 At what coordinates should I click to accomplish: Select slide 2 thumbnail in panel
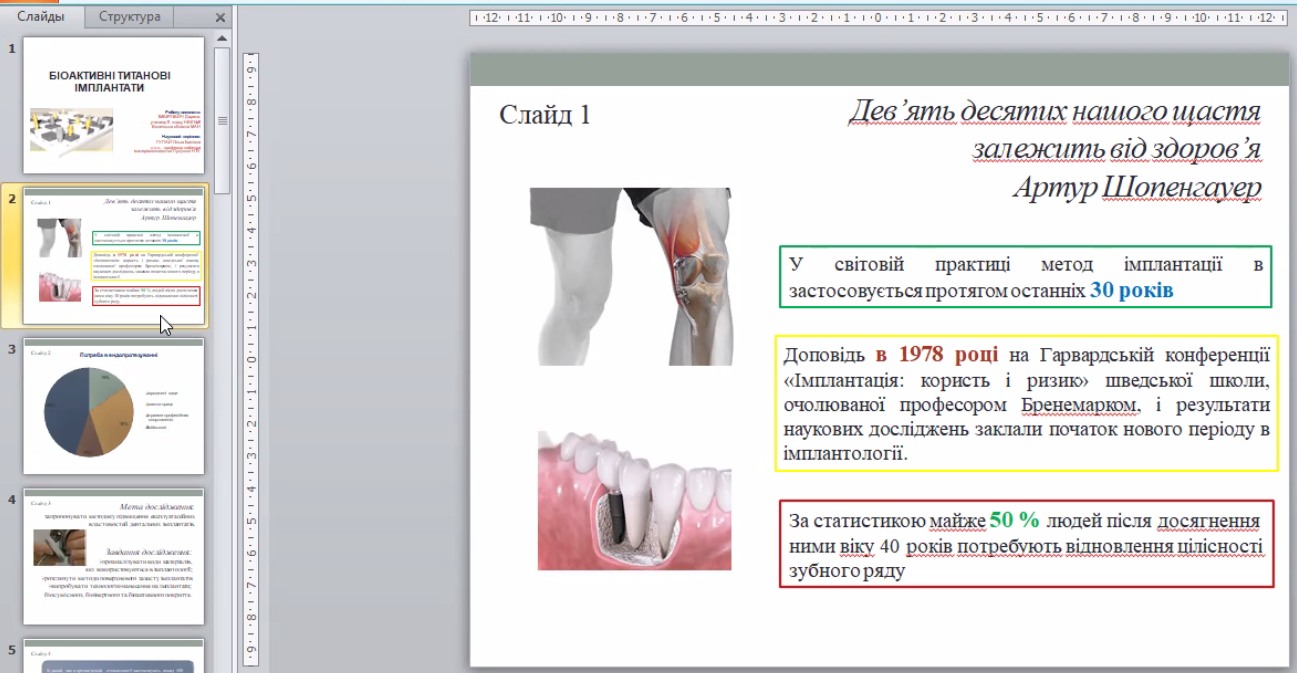point(114,255)
